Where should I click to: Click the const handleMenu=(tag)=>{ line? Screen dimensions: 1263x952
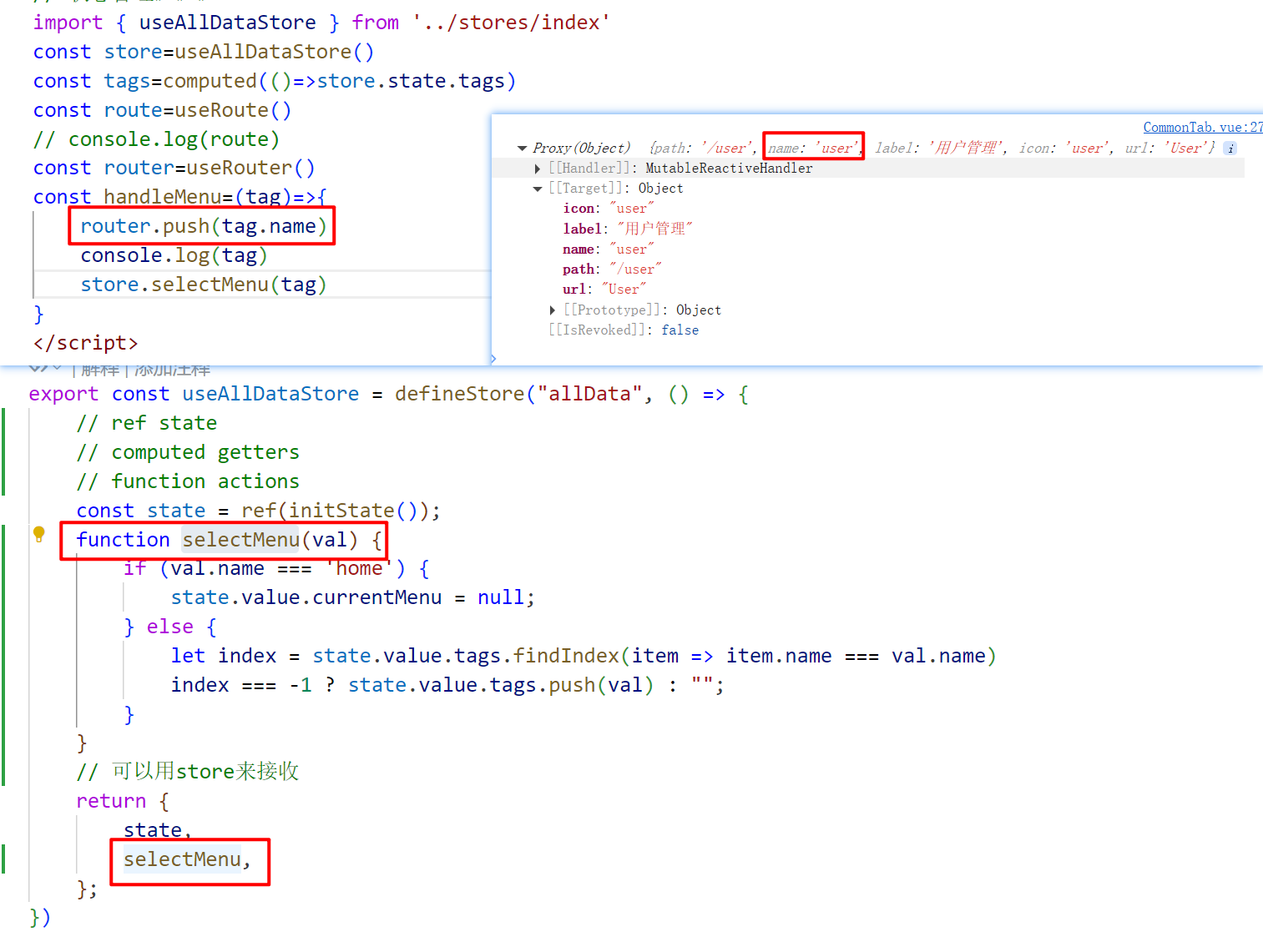click(x=180, y=197)
